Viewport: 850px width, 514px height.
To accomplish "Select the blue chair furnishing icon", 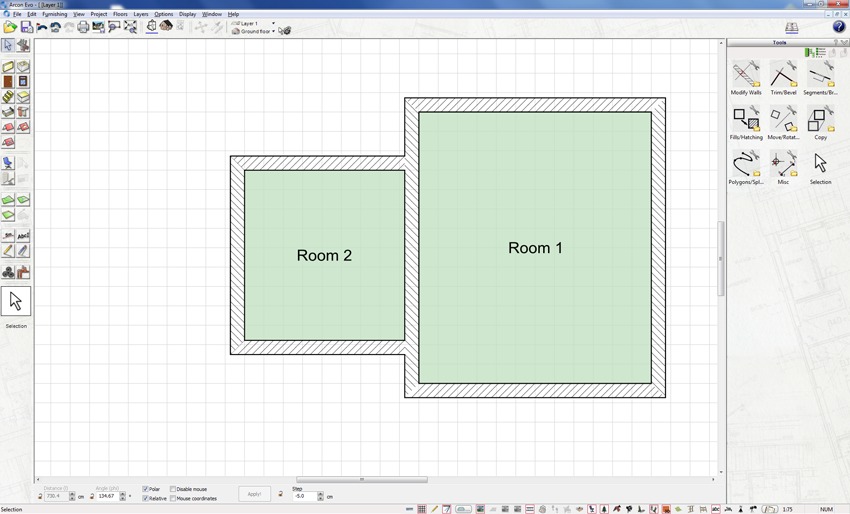I will (x=8, y=163).
